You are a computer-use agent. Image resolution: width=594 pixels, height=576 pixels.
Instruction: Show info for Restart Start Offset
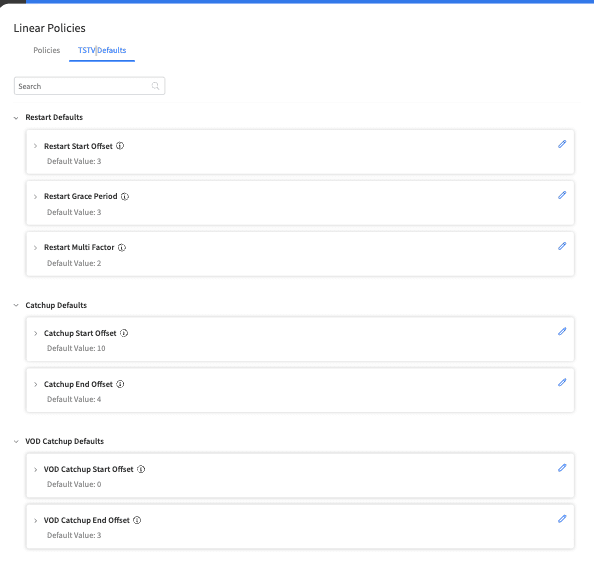coord(120,146)
